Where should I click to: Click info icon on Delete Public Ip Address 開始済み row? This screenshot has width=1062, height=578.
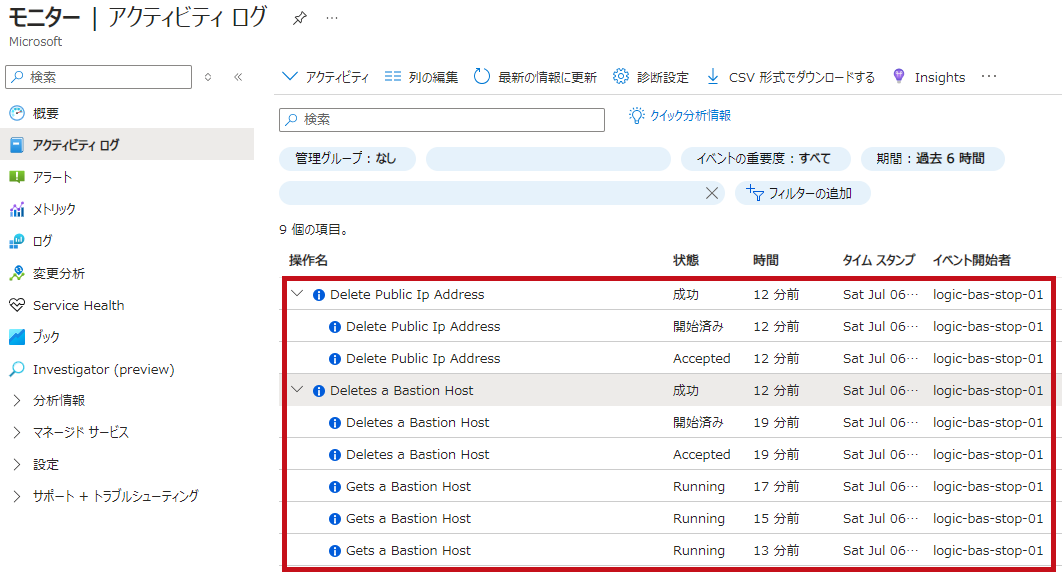pos(335,327)
